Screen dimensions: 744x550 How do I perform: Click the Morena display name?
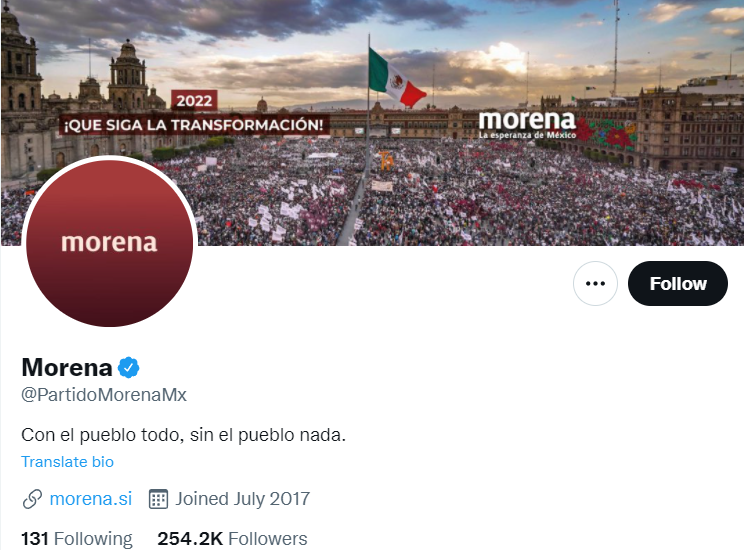coord(67,367)
